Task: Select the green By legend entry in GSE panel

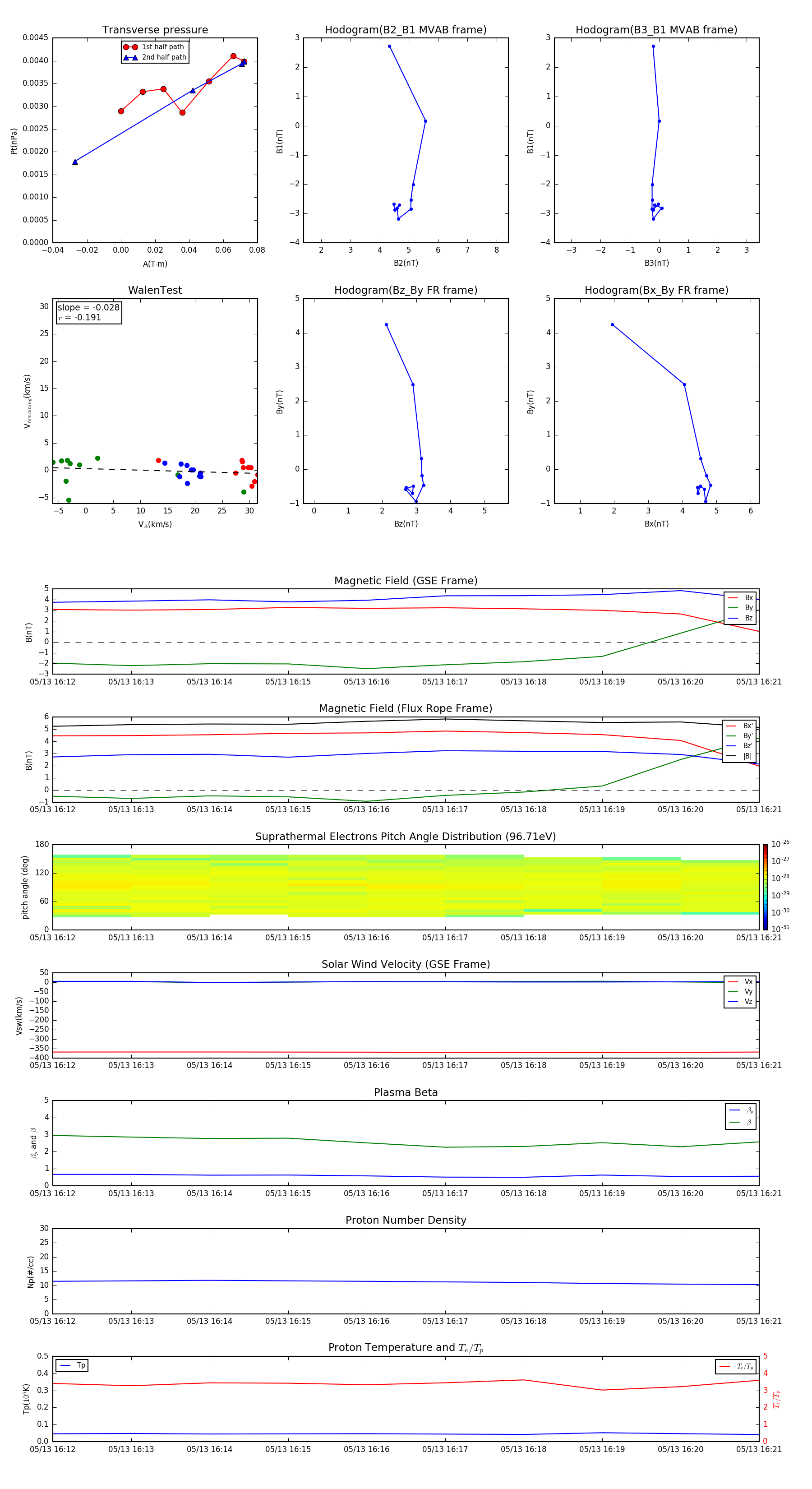Action: 740,607
